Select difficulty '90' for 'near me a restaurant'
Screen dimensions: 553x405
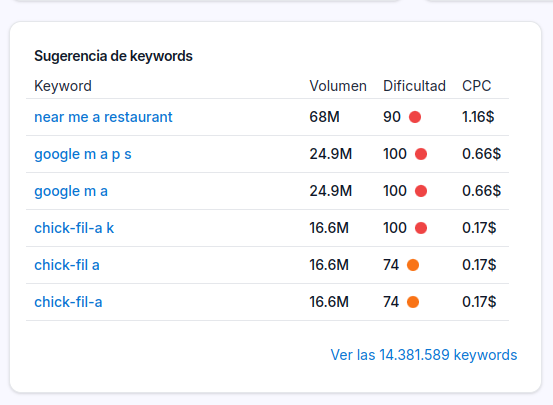pyautogui.click(x=392, y=117)
